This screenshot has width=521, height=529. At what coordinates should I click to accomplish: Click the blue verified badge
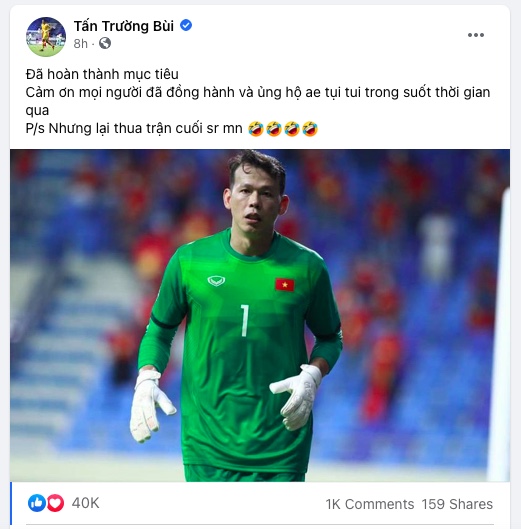pyautogui.click(x=186, y=25)
